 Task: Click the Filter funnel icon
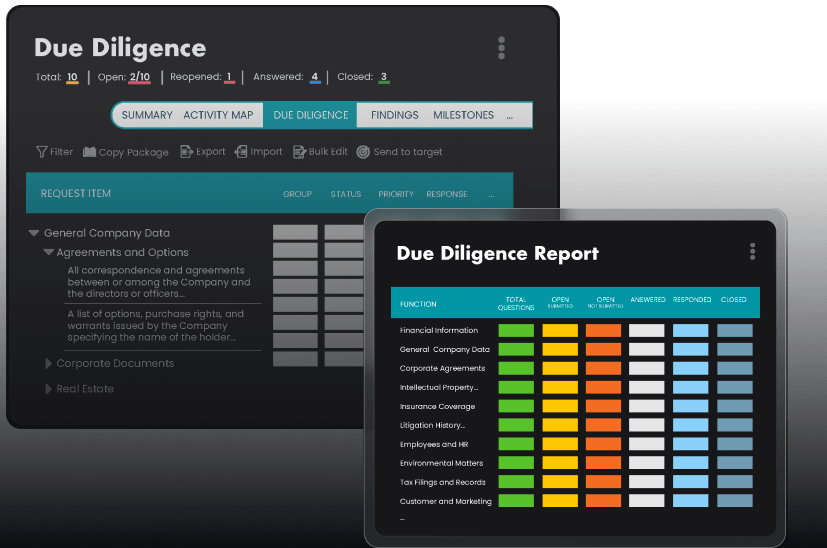click(42, 152)
